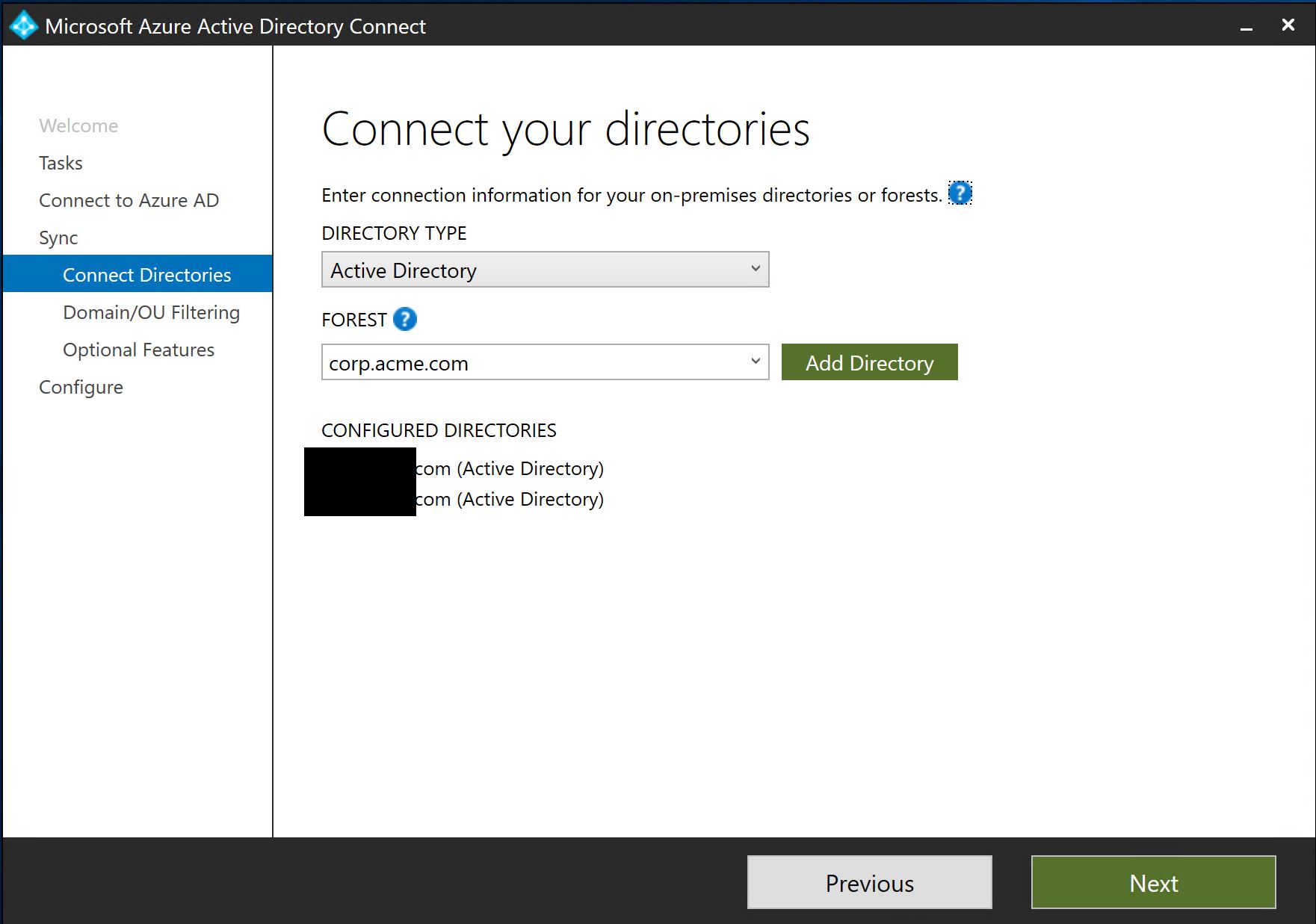Click help icon next to FOREST label

coord(404,320)
